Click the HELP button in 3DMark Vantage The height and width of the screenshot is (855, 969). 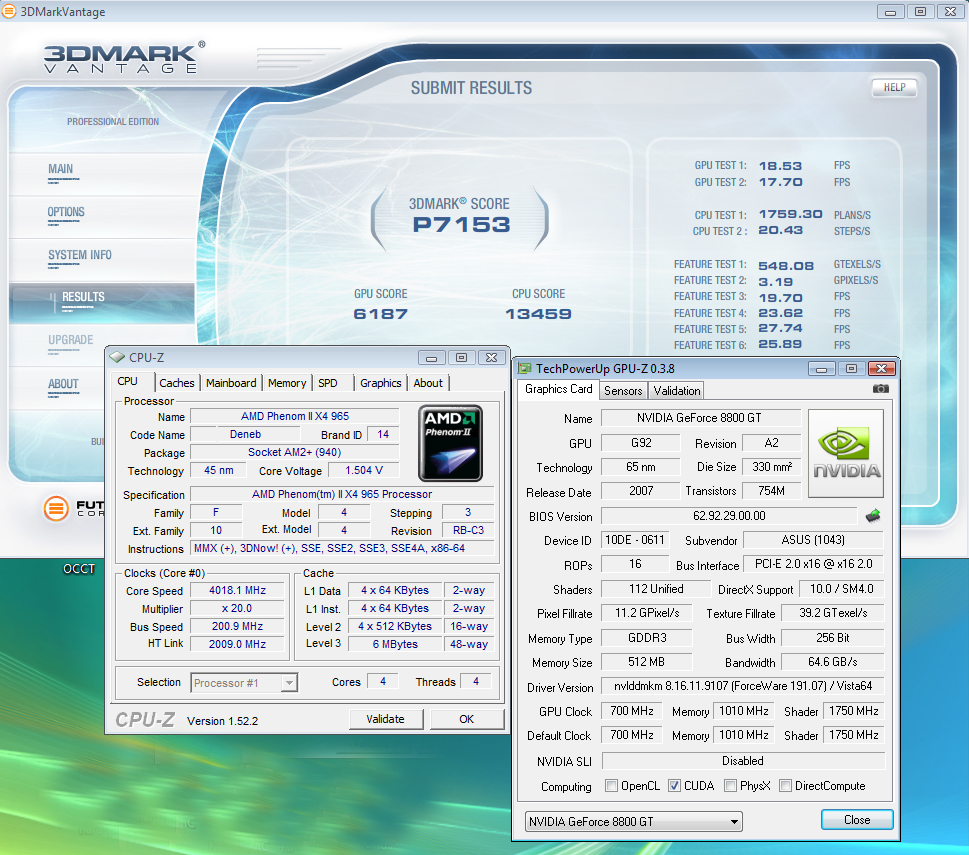tap(894, 88)
